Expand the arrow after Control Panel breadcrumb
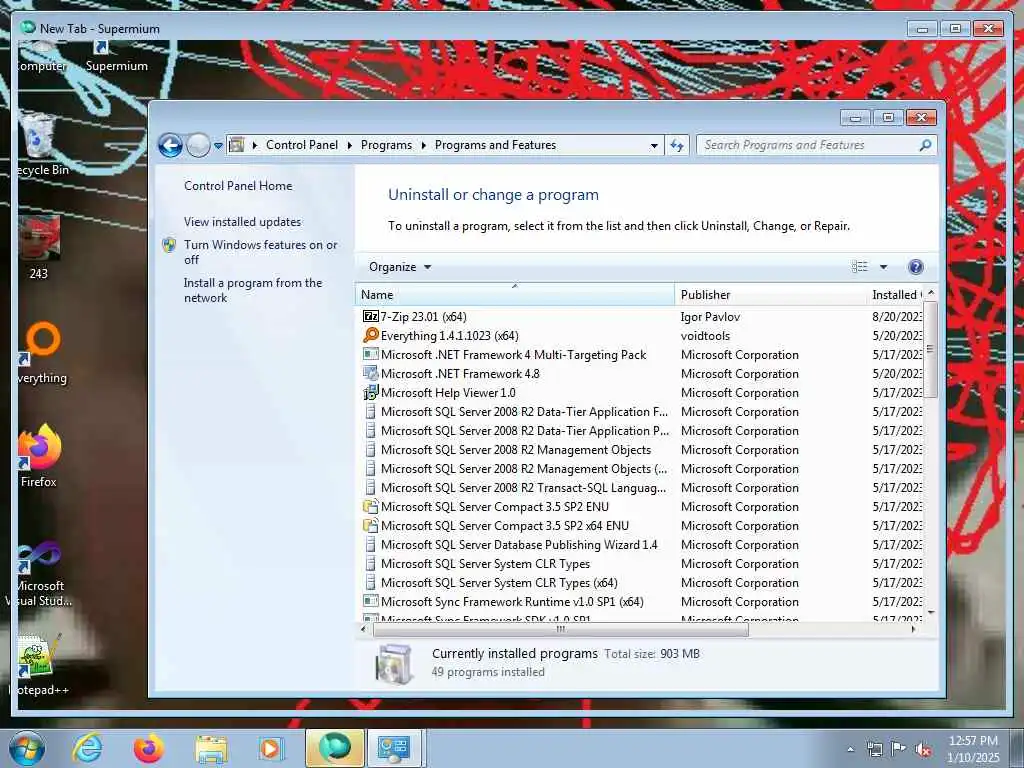1024x768 pixels. (x=349, y=146)
